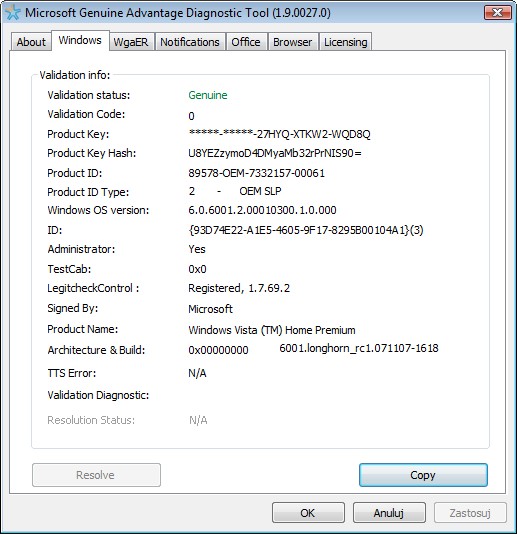Click the greyed Resolution Status label
Image resolution: width=517 pixels, height=534 pixels.
click(91, 420)
